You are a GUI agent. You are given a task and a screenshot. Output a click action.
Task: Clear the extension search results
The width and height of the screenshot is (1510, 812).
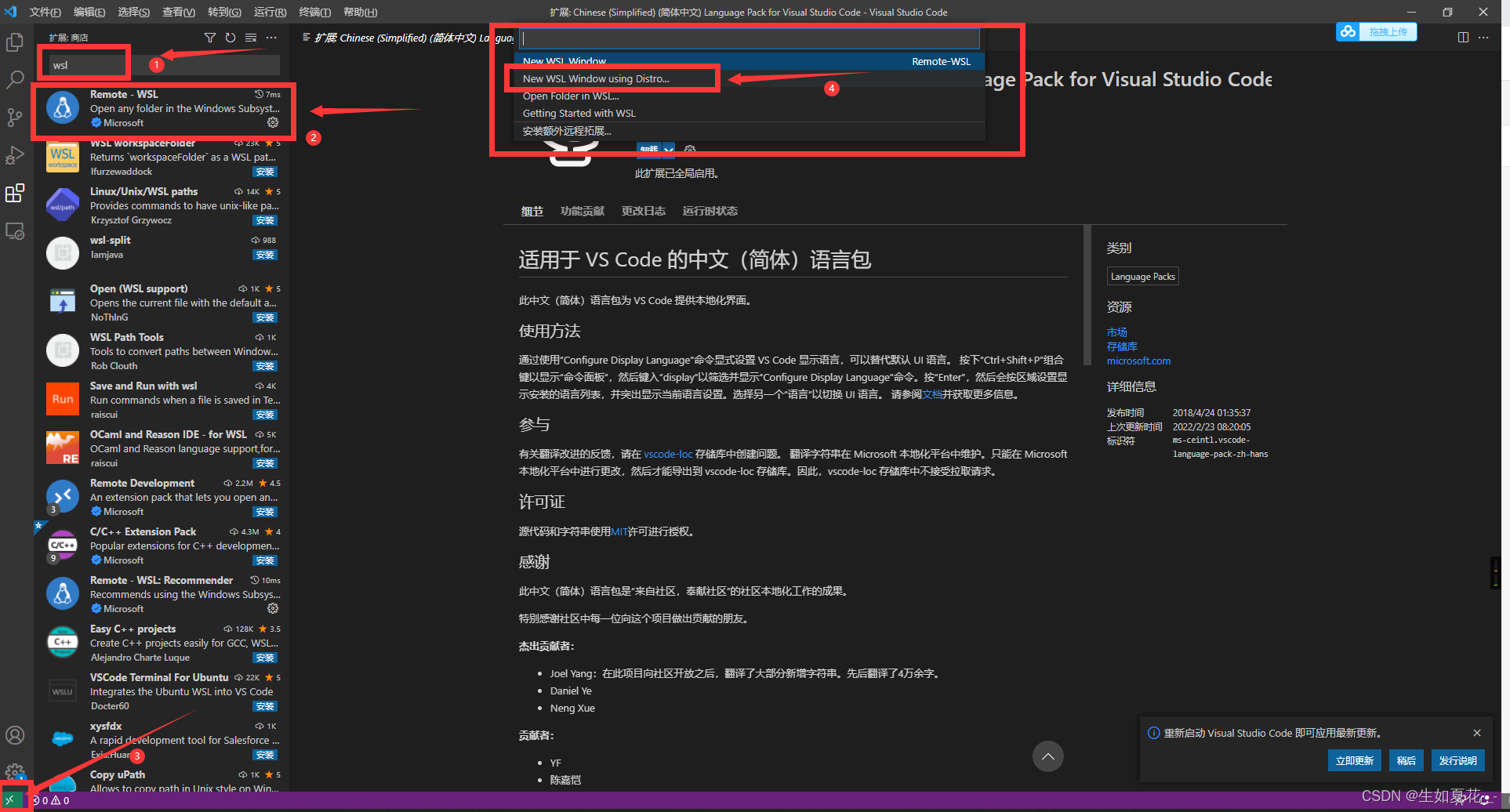[x=250, y=37]
